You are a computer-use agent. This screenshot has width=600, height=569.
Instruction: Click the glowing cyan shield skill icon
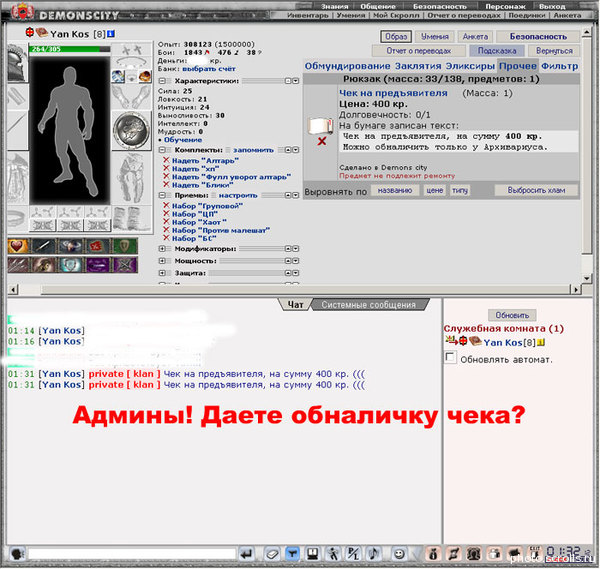[x=71, y=265]
